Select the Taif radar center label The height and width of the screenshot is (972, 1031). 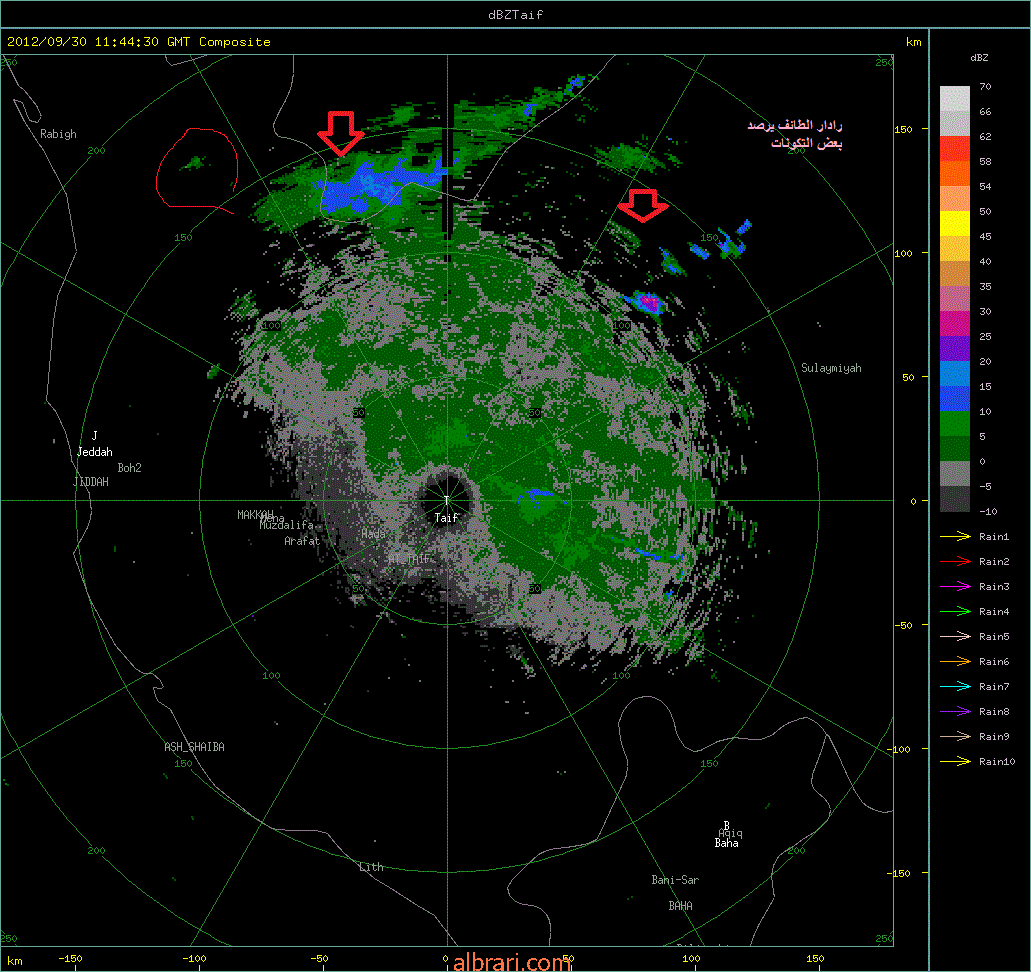[446, 518]
